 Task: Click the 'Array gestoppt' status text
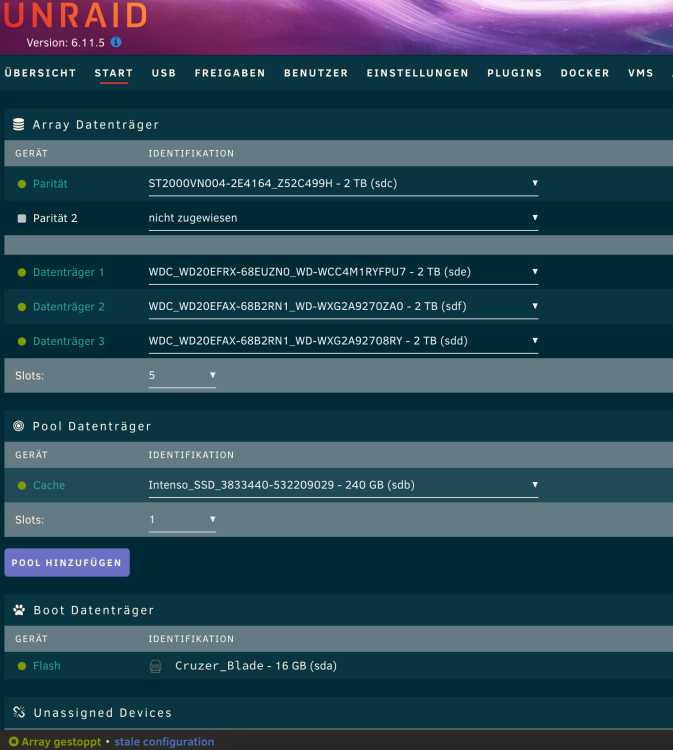61,742
